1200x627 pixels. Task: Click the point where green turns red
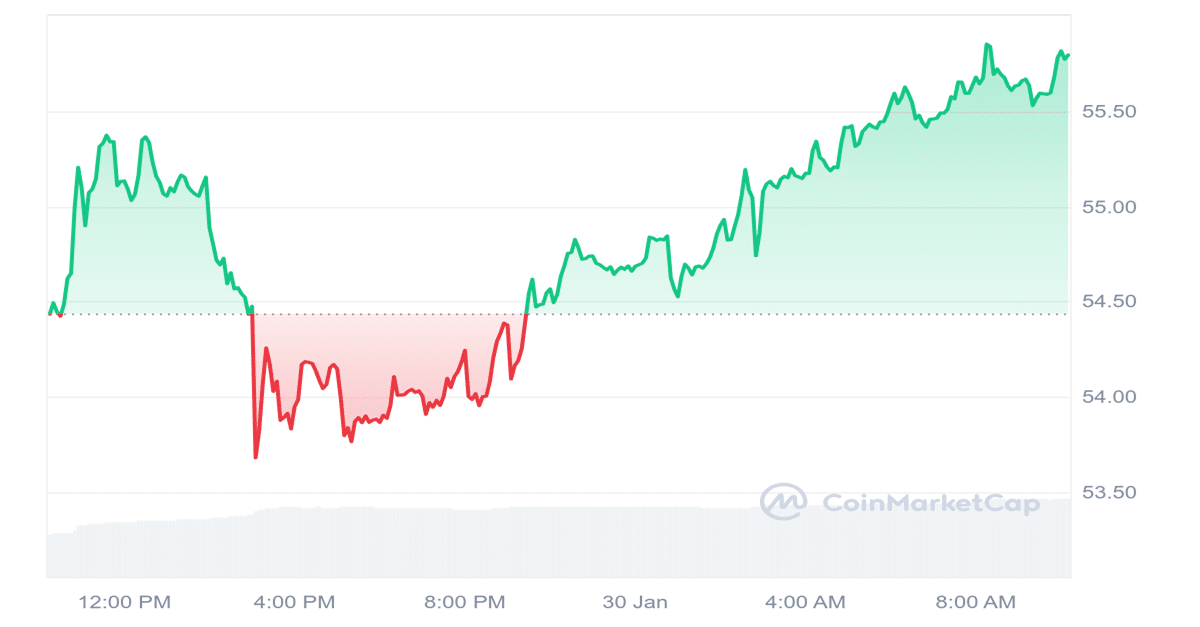pyautogui.click(x=252, y=314)
